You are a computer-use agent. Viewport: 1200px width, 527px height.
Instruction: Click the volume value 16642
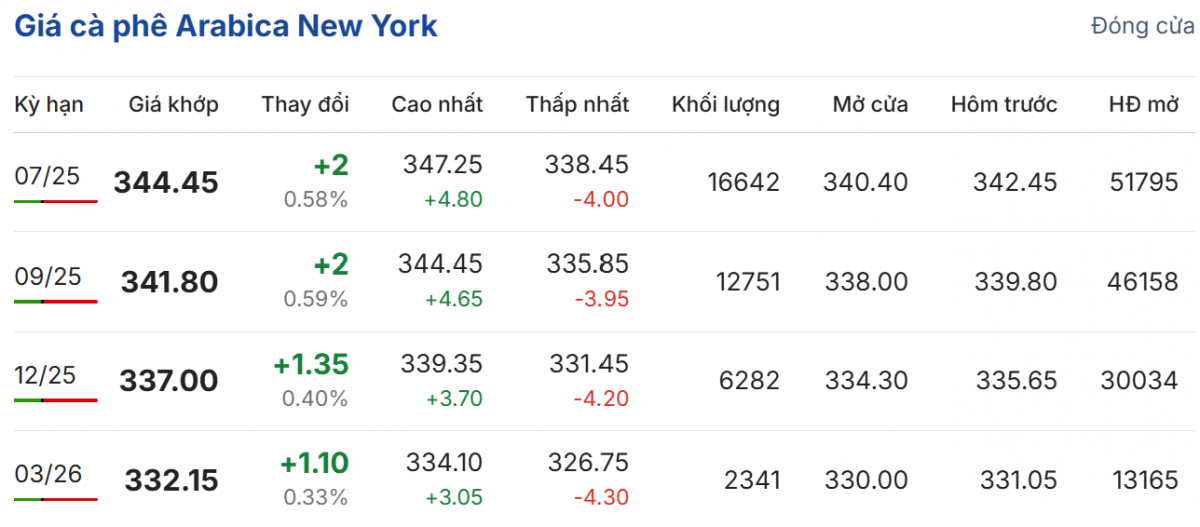coord(742,182)
